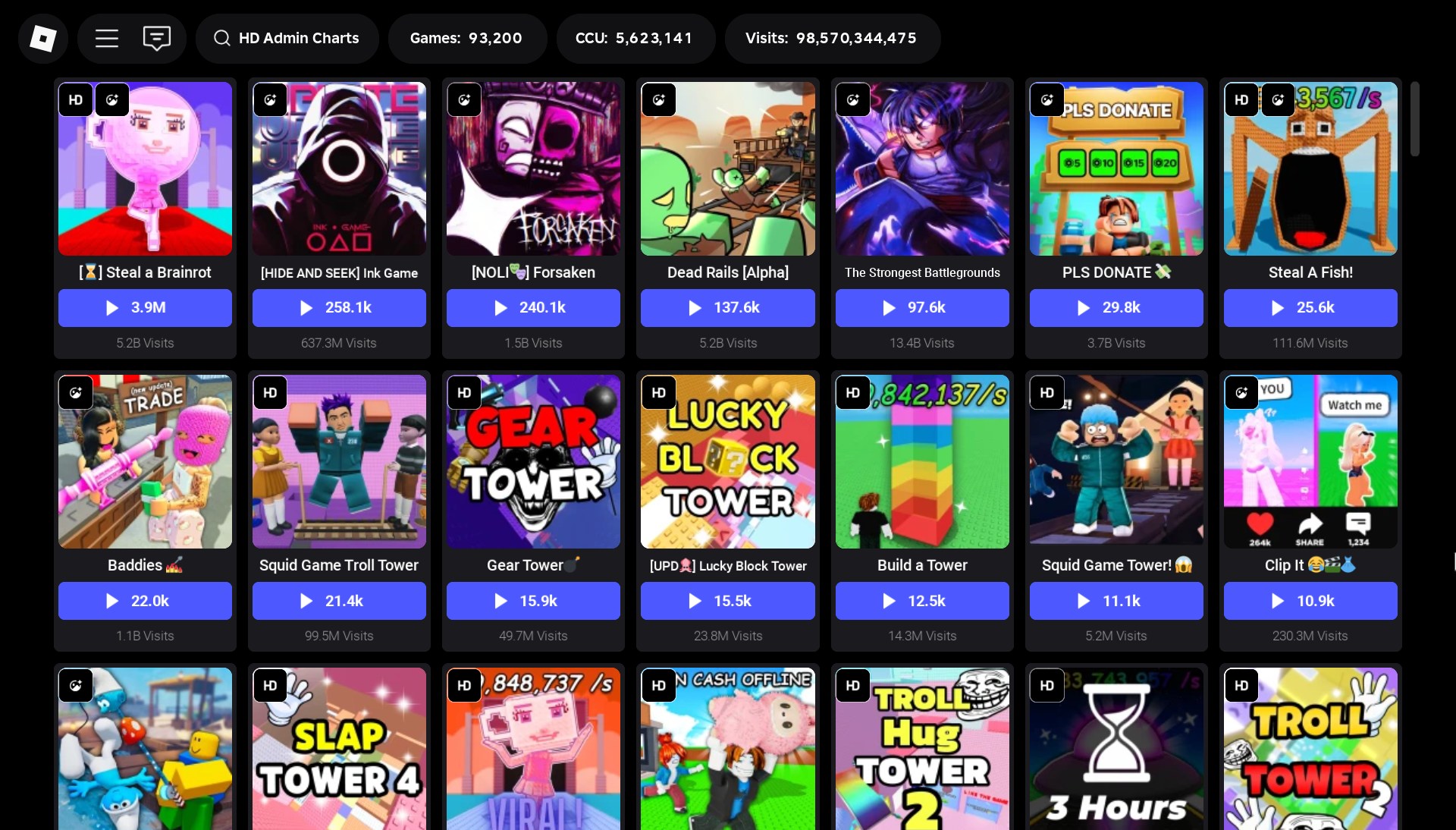The height and width of the screenshot is (830, 1456).
Task: Click the badge icon on PLS DONATE thumbnail
Action: click(x=1046, y=99)
